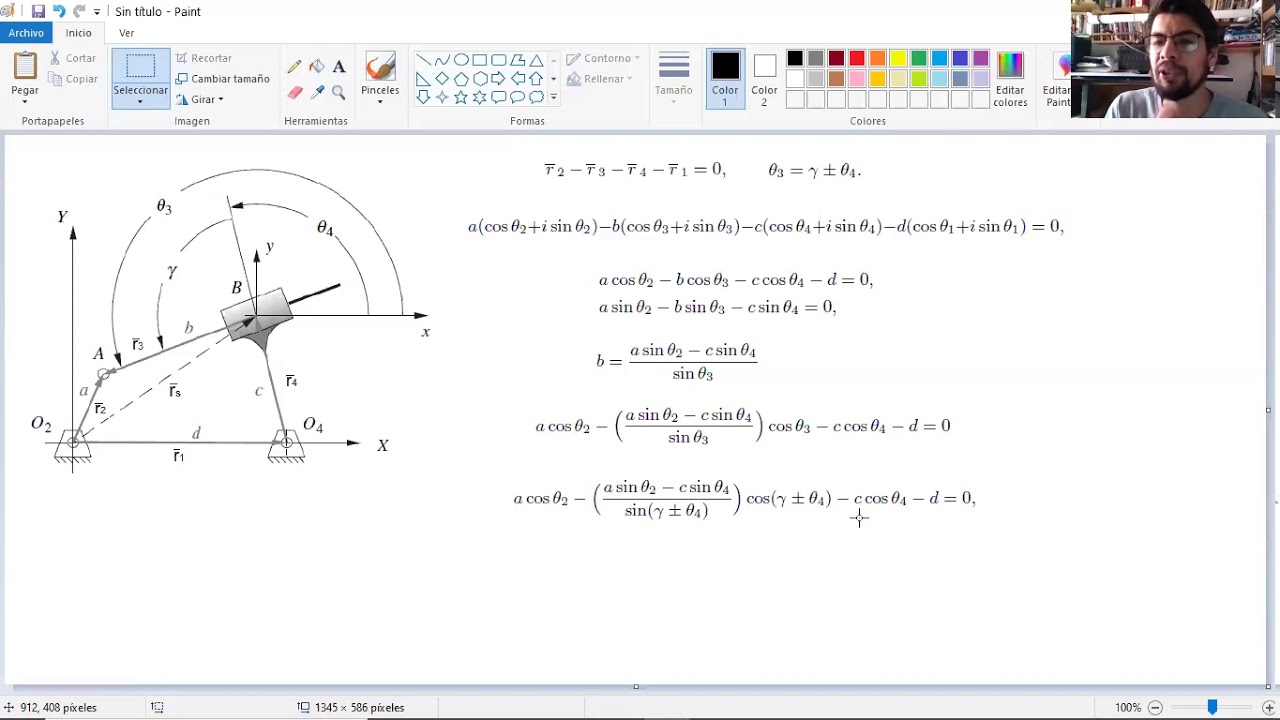Undo the last action from the title bar
Viewport: 1280px width, 720px height.
(x=58, y=11)
